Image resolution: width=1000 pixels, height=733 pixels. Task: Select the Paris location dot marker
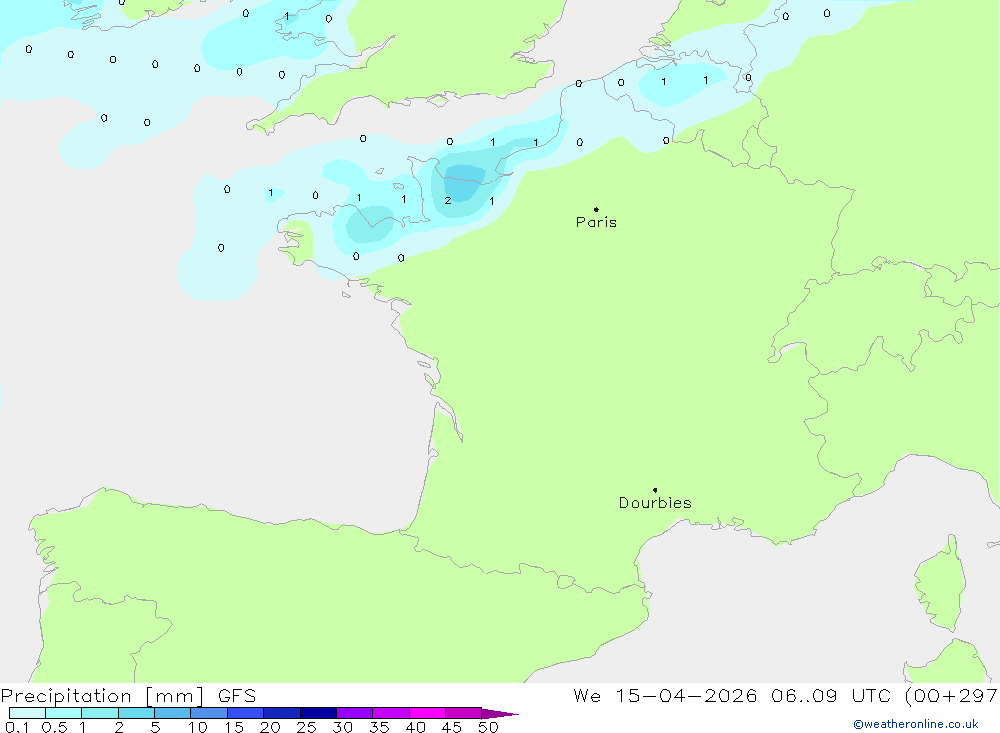tap(596, 209)
